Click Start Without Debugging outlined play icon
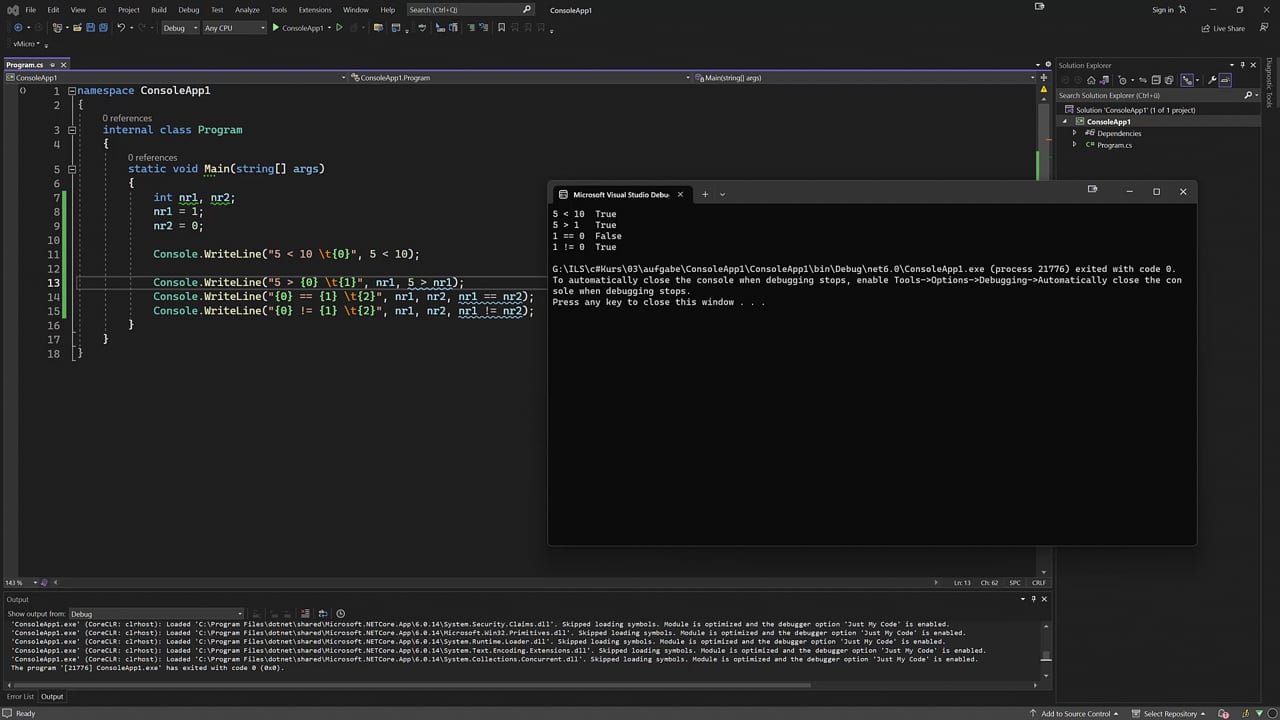Screen dimensions: 1280x720 coord(339,28)
